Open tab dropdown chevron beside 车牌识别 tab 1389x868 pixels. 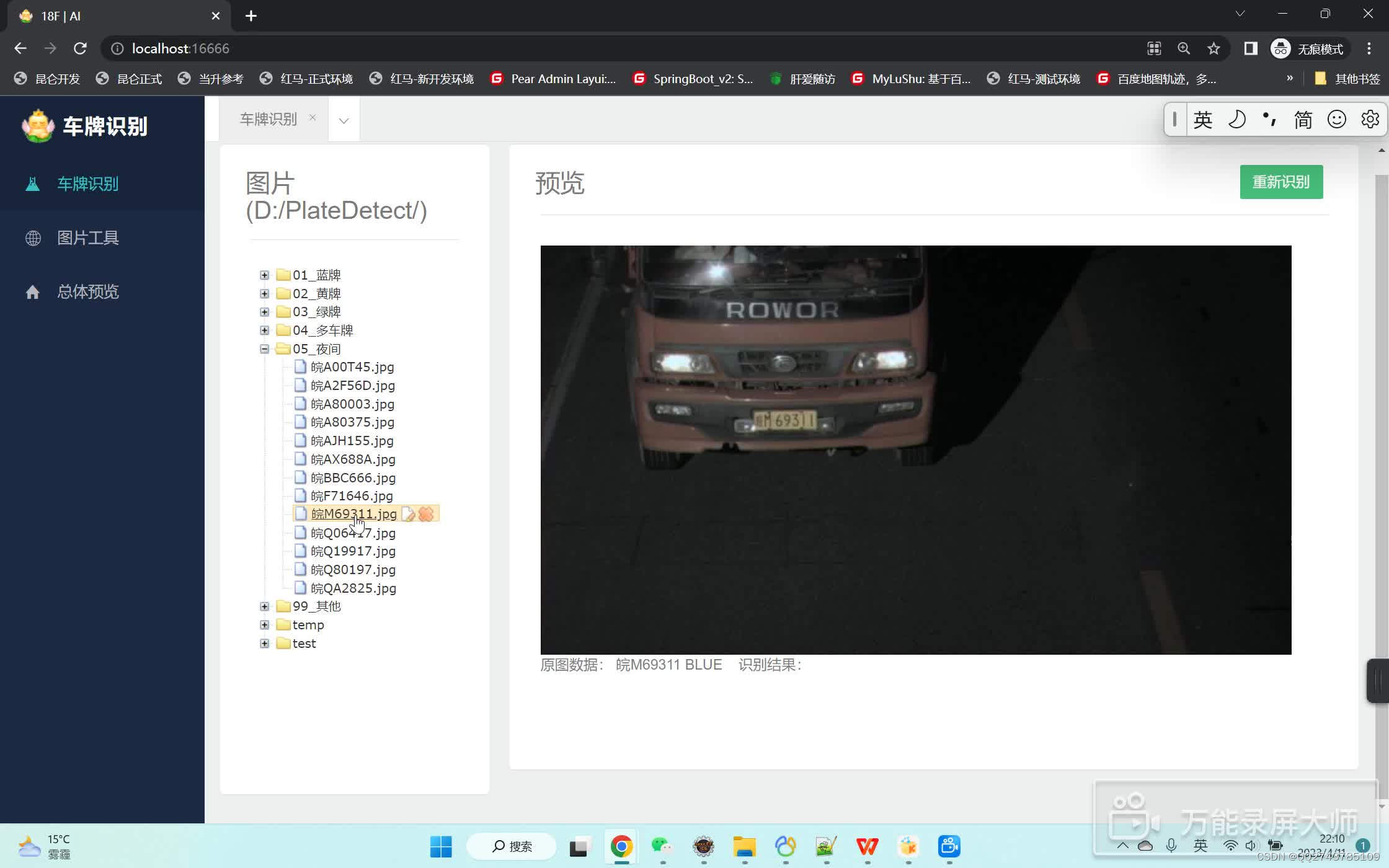tap(344, 120)
